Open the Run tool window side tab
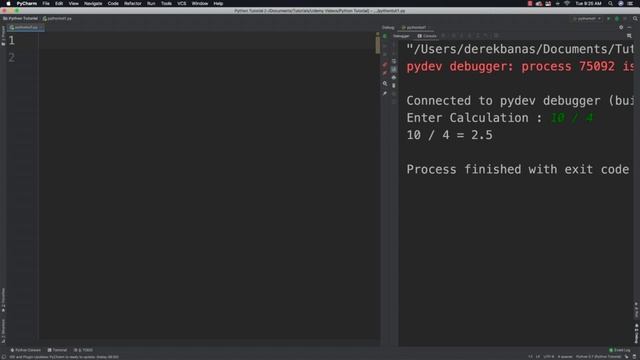This screenshot has height=360, width=640. click(636, 310)
